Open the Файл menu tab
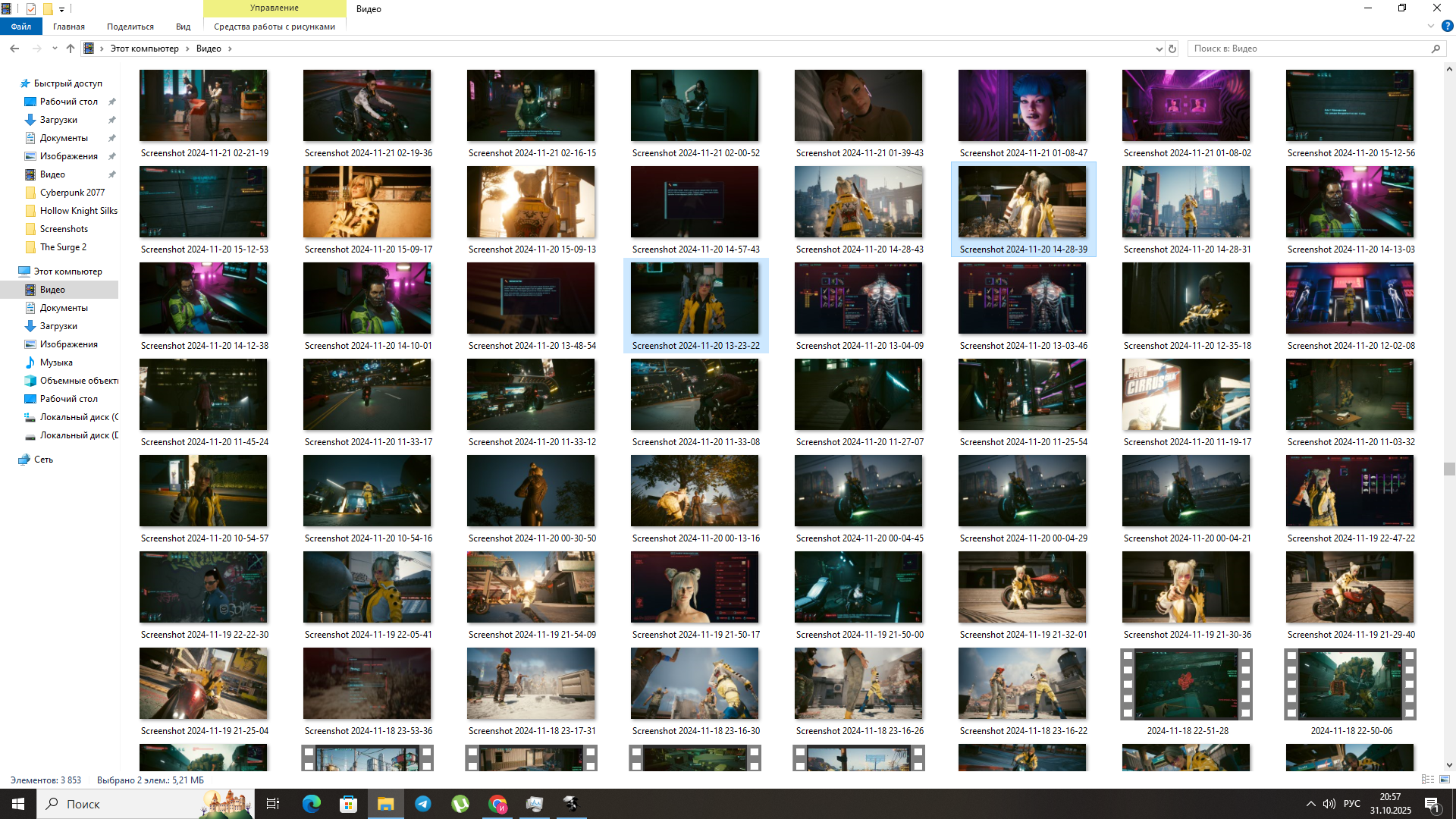This screenshot has width=1456, height=819. 21,27
